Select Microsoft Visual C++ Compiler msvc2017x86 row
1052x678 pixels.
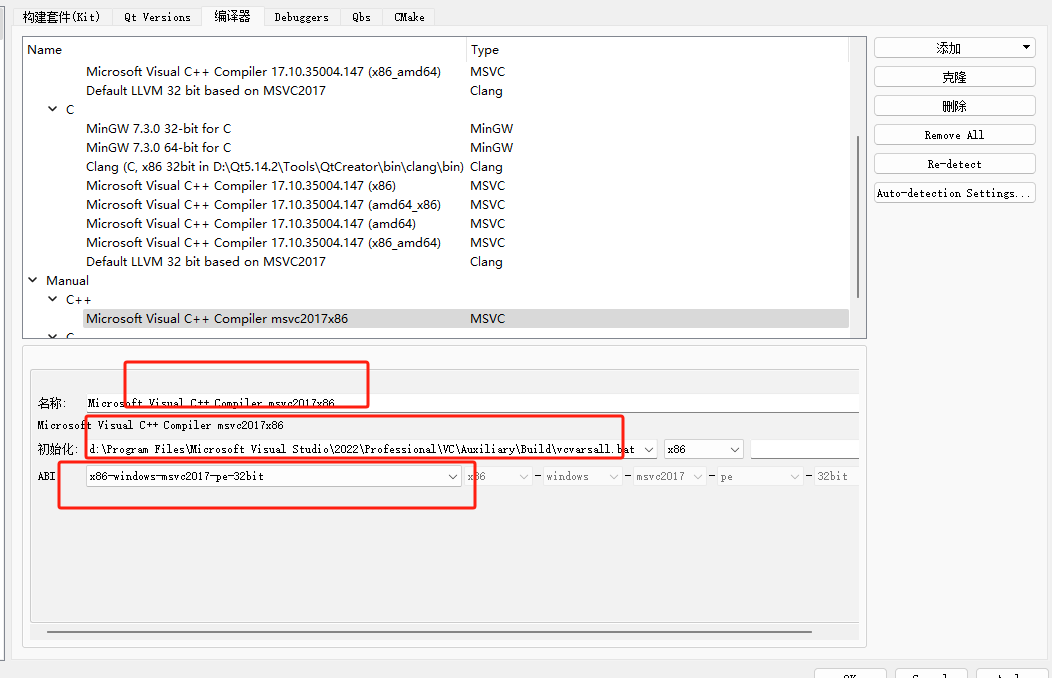coord(466,319)
